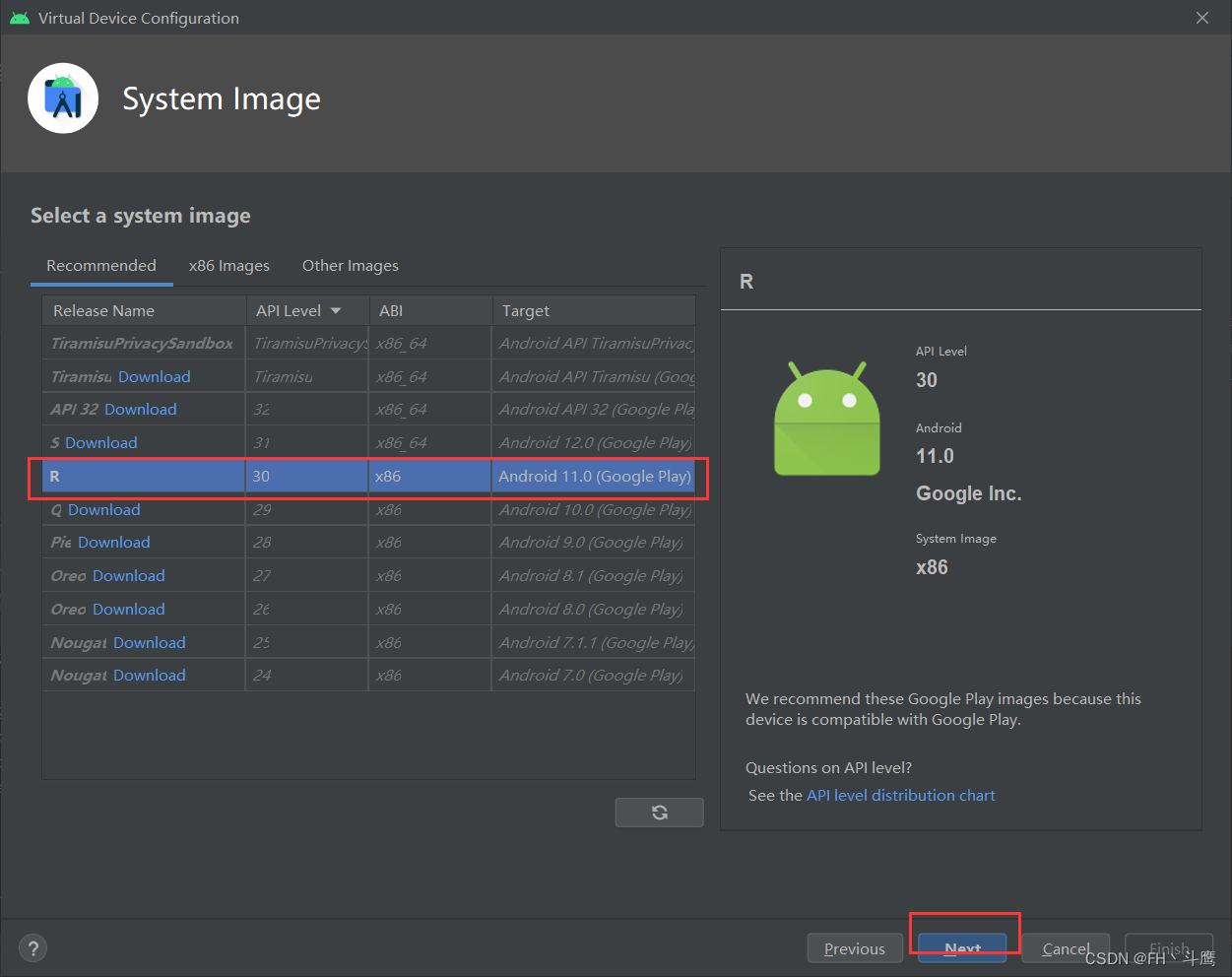Download the Oreo API 27 image
Screen dimensions: 1232x977
[129, 576]
